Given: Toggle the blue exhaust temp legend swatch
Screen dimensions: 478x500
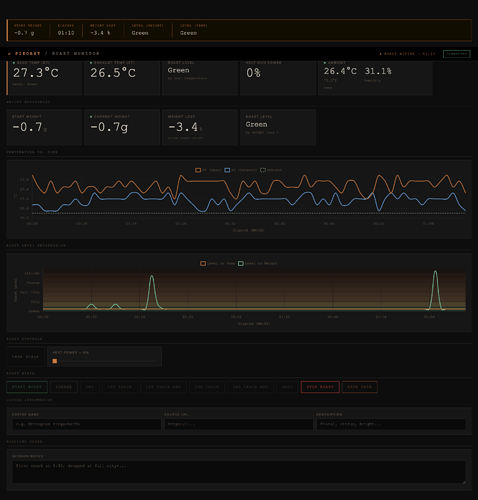Looking at the screenshot, I should click(x=227, y=170).
